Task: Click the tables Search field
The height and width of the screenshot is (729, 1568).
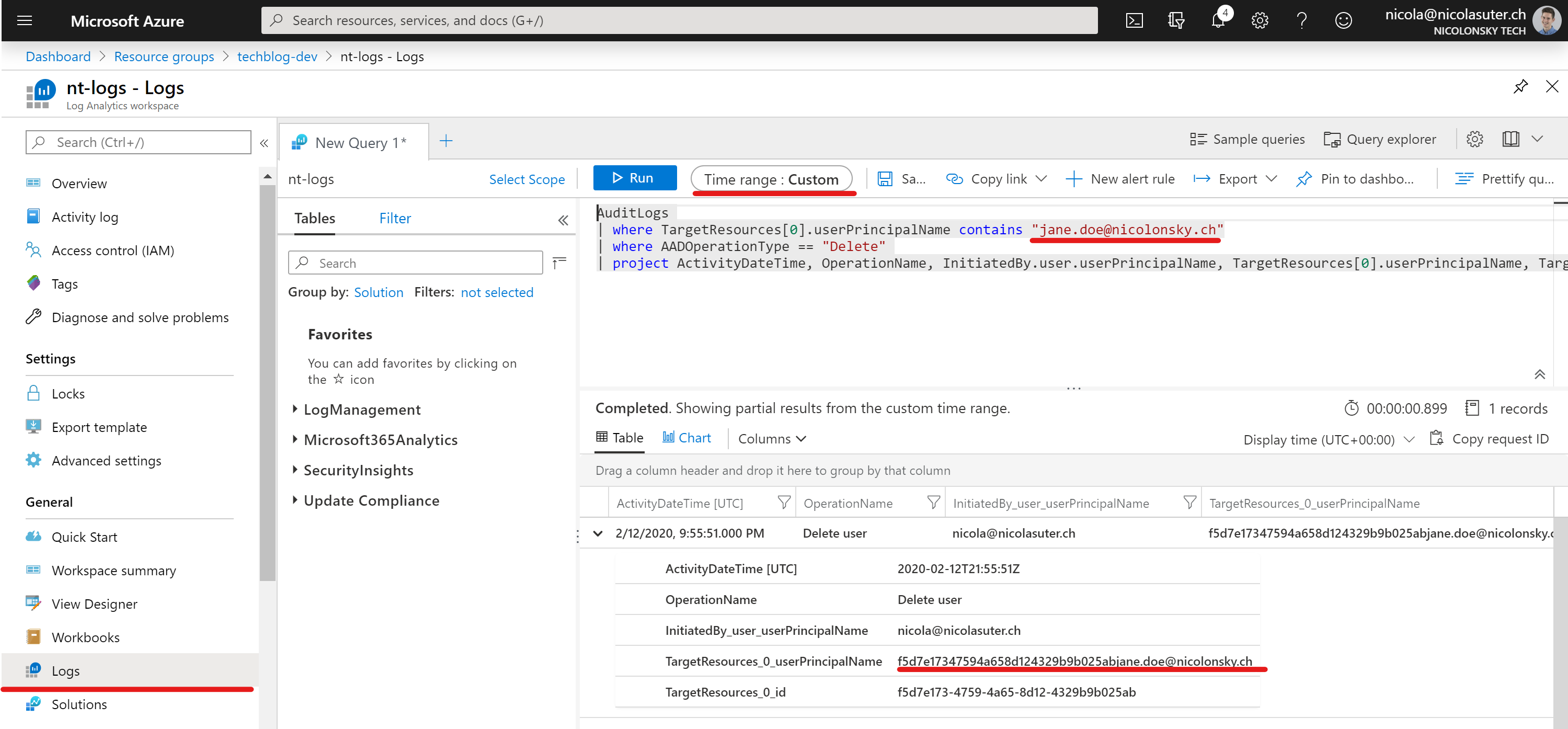Action: (415, 263)
